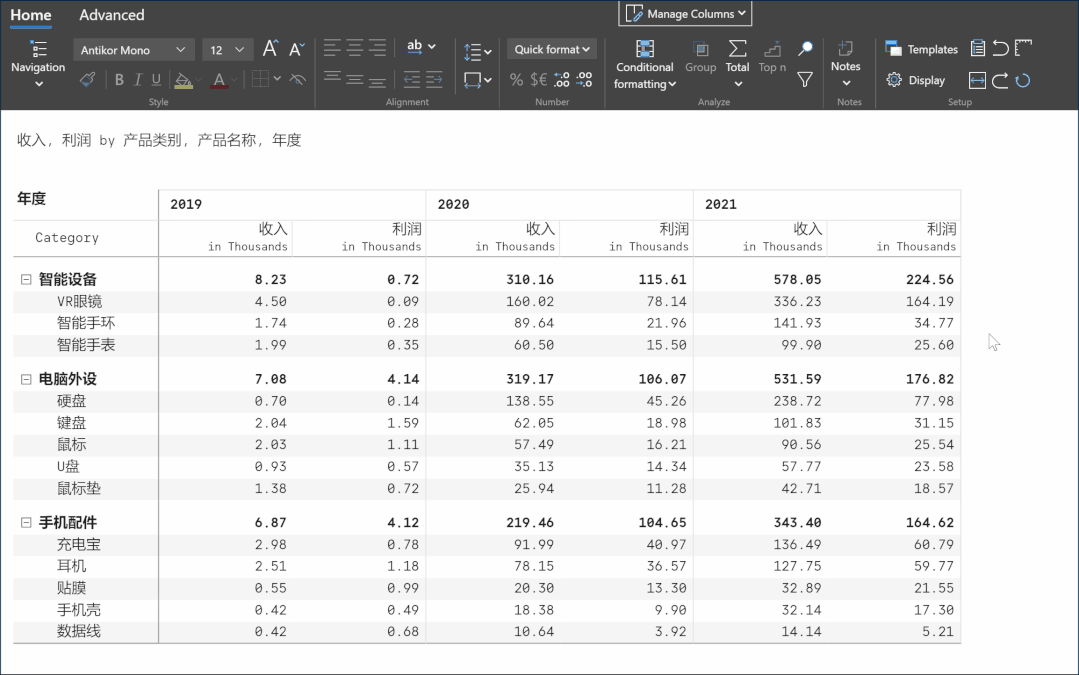Increase the font size
Screen dimensions: 1079x675
click(x=270, y=49)
